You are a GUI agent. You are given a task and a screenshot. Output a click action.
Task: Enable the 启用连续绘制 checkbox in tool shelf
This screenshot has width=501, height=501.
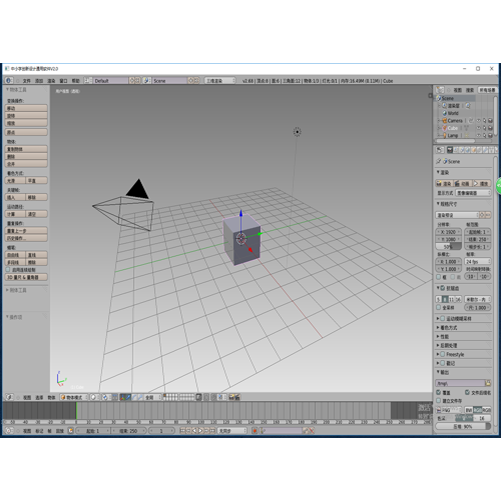8,269
